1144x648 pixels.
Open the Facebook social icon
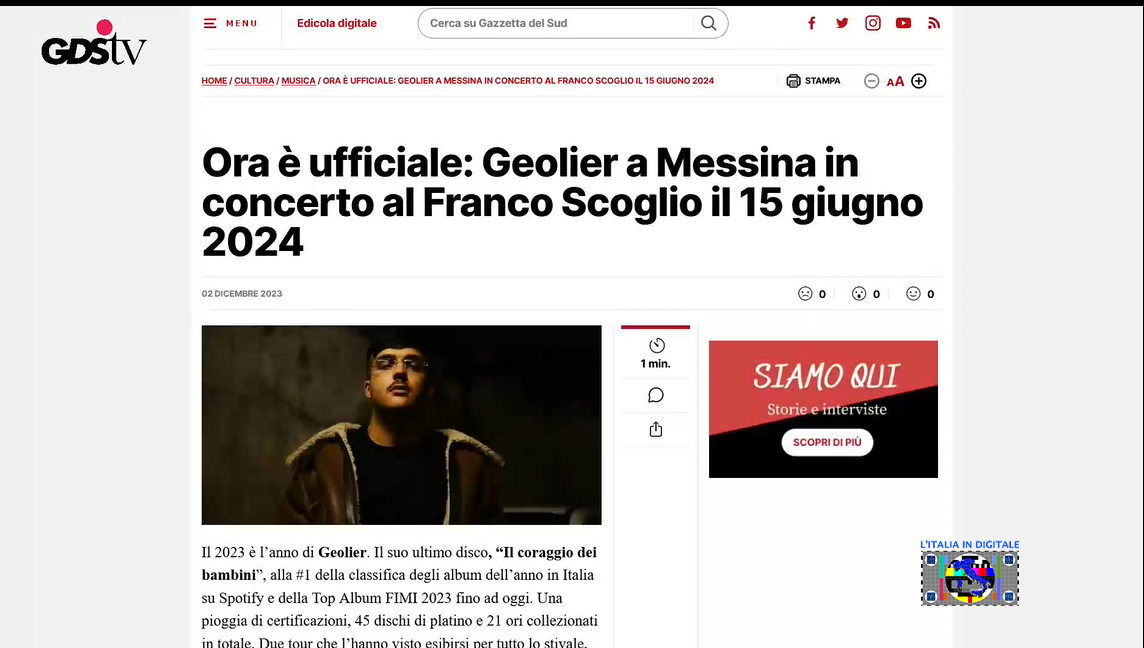(811, 23)
